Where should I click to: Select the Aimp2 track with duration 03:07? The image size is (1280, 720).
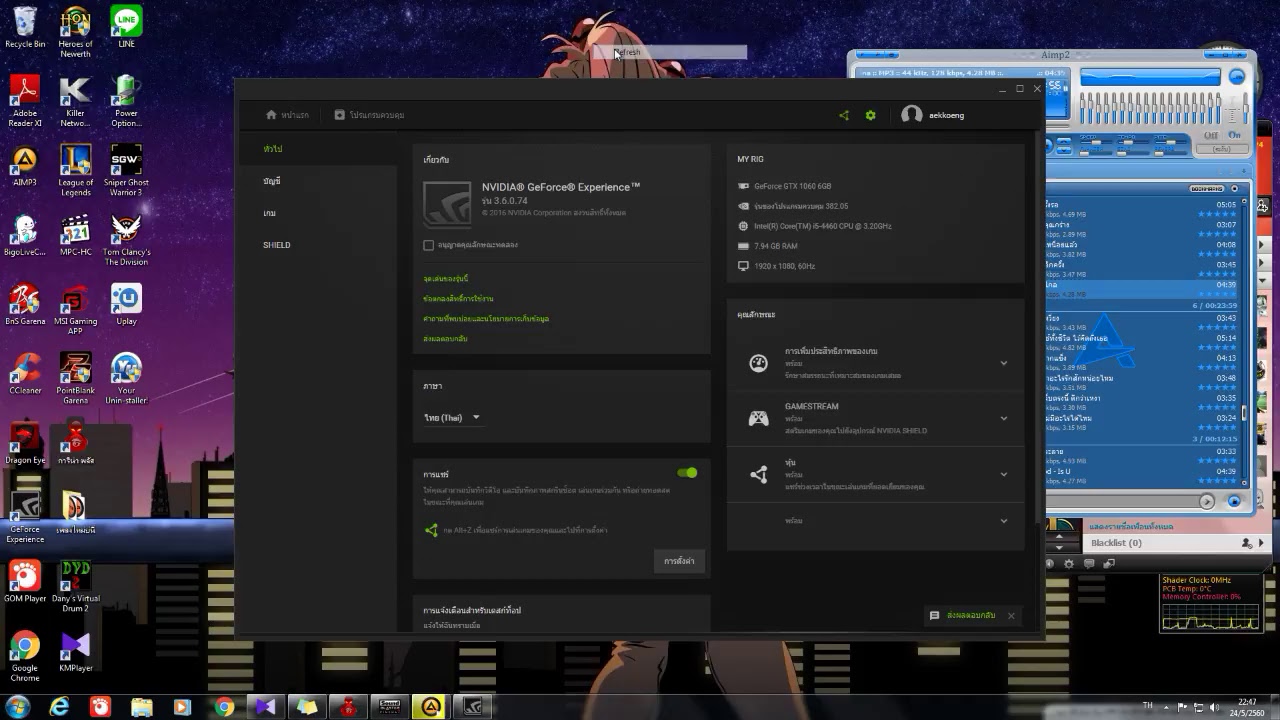[x=1141, y=229]
